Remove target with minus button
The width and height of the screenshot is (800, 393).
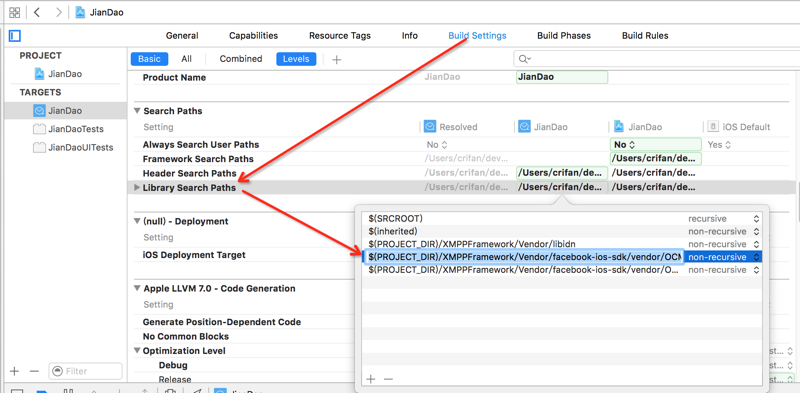pyautogui.click(x=34, y=371)
